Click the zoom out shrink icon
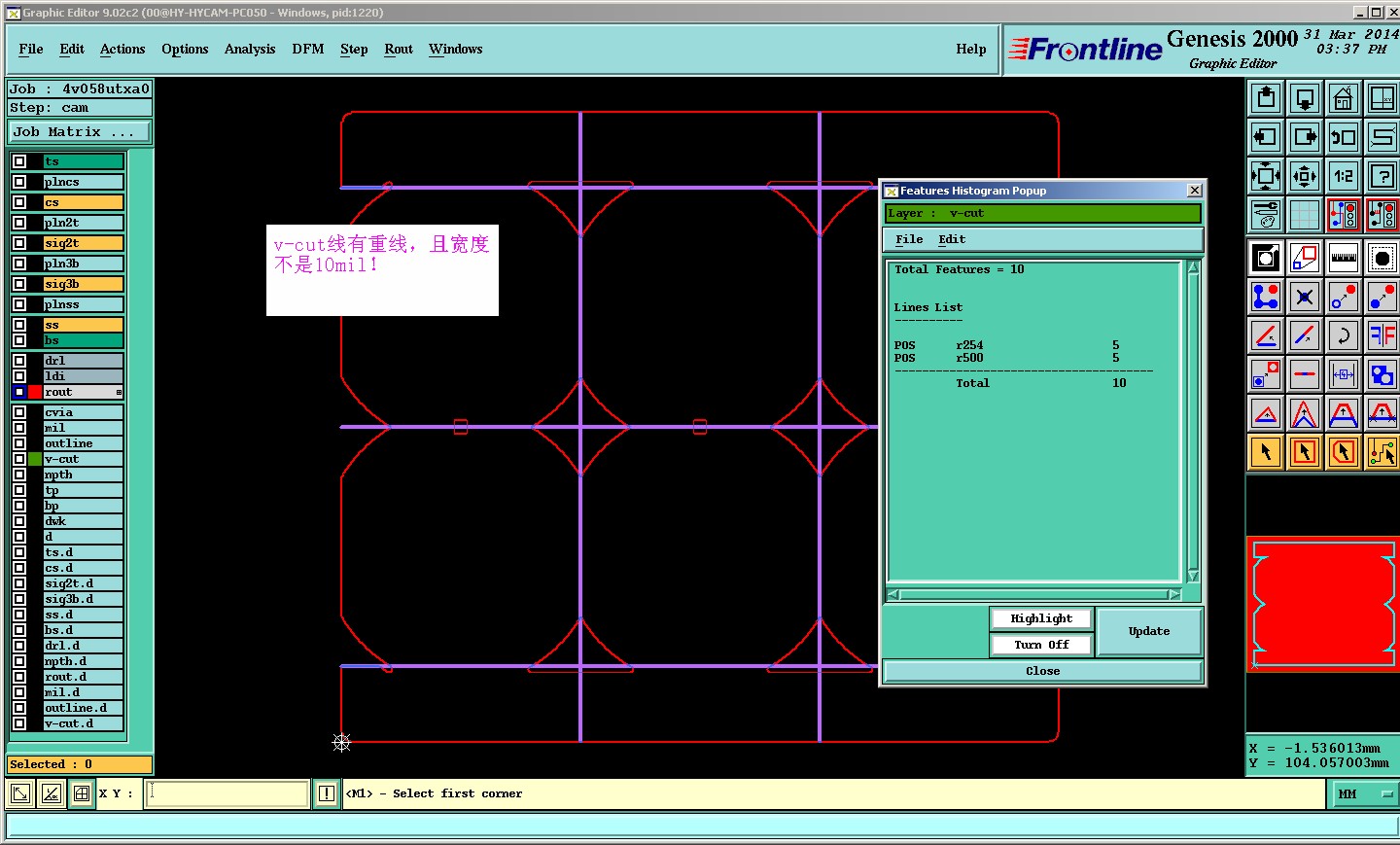The image size is (1400, 845). click(1305, 176)
